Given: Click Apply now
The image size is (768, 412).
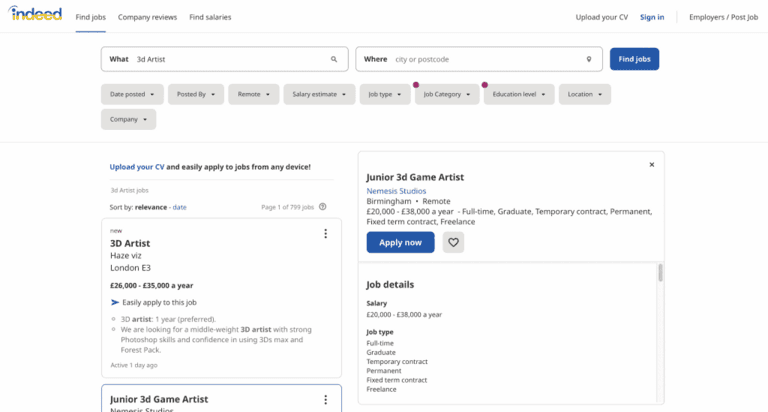Looking at the screenshot, I should coord(400,242).
